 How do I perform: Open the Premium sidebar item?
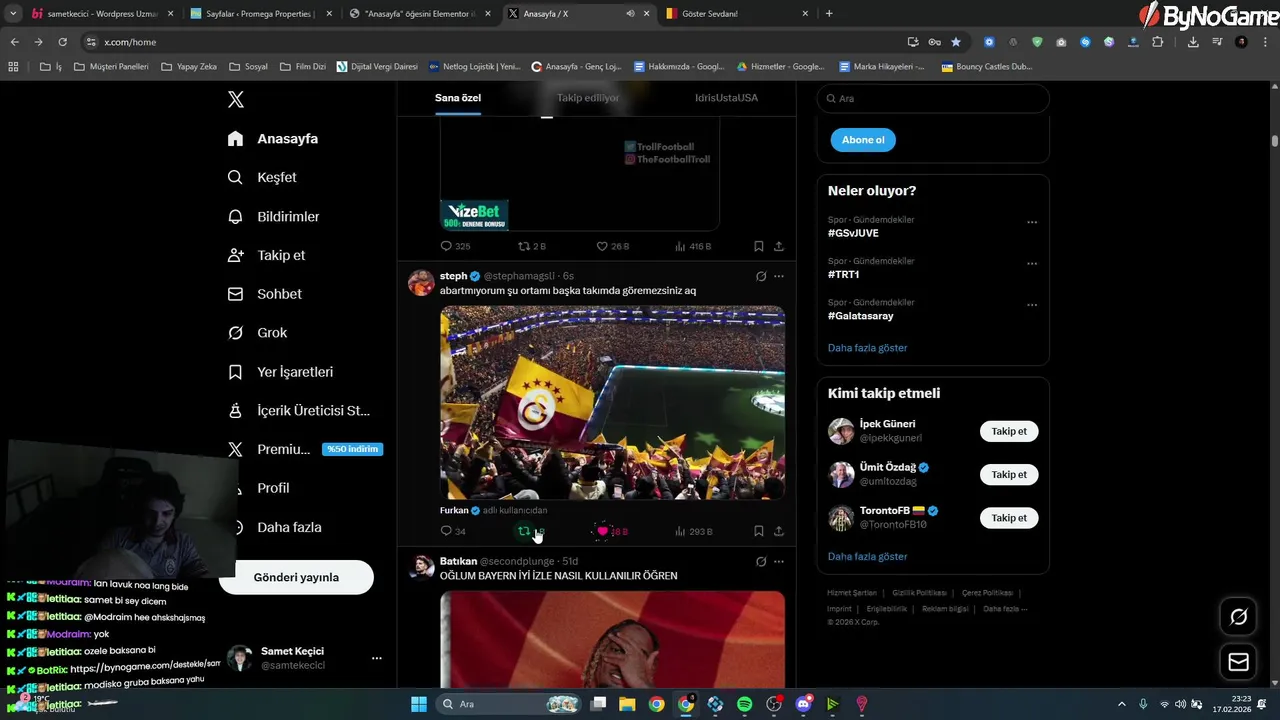coord(305,449)
